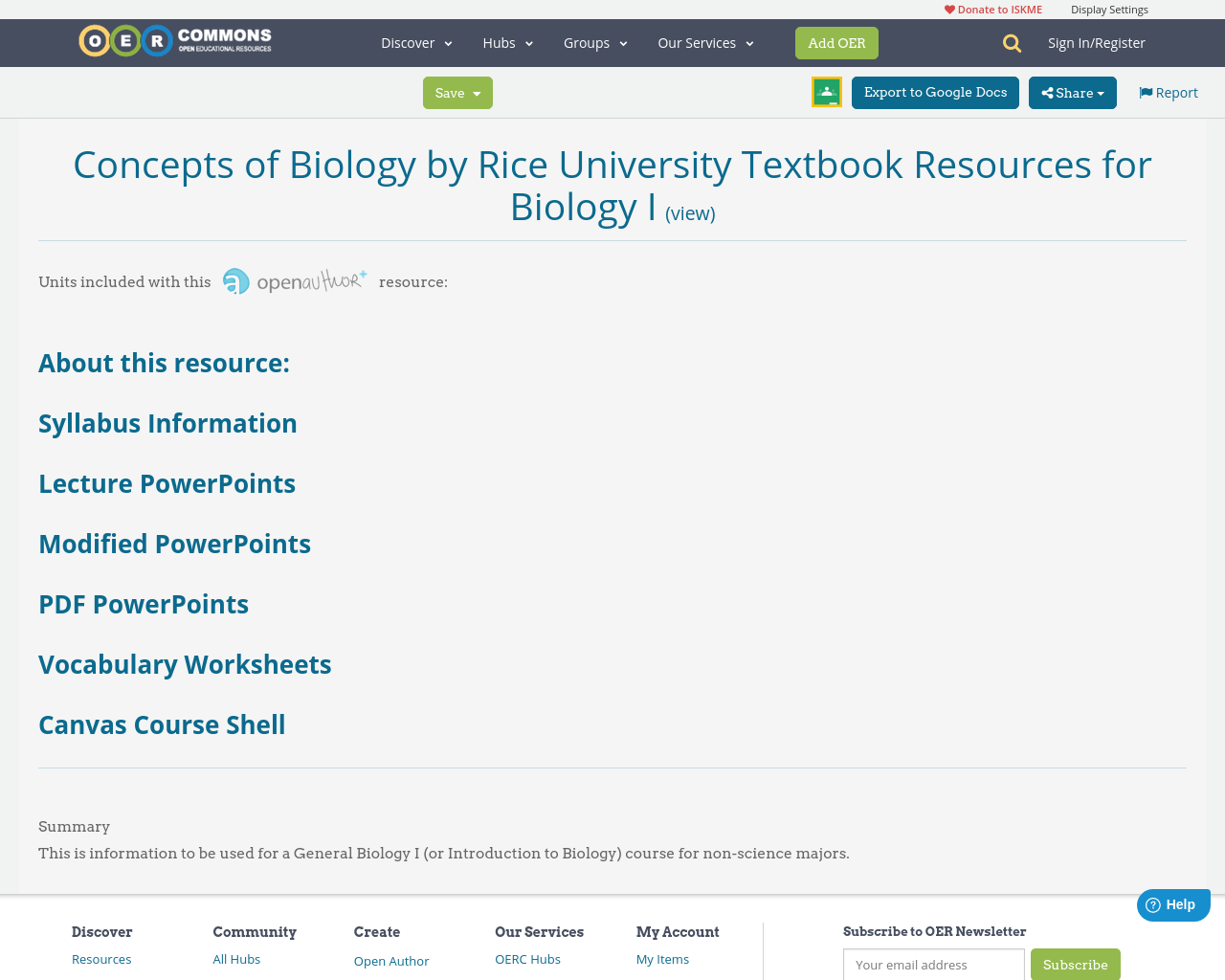The height and width of the screenshot is (980, 1225).
Task: Click the newsletter email address field
Action: pyautogui.click(x=933, y=965)
